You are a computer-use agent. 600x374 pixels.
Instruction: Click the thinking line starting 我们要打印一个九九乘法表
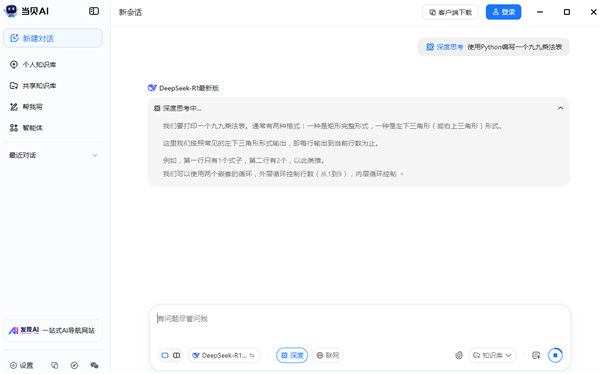point(332,126)
